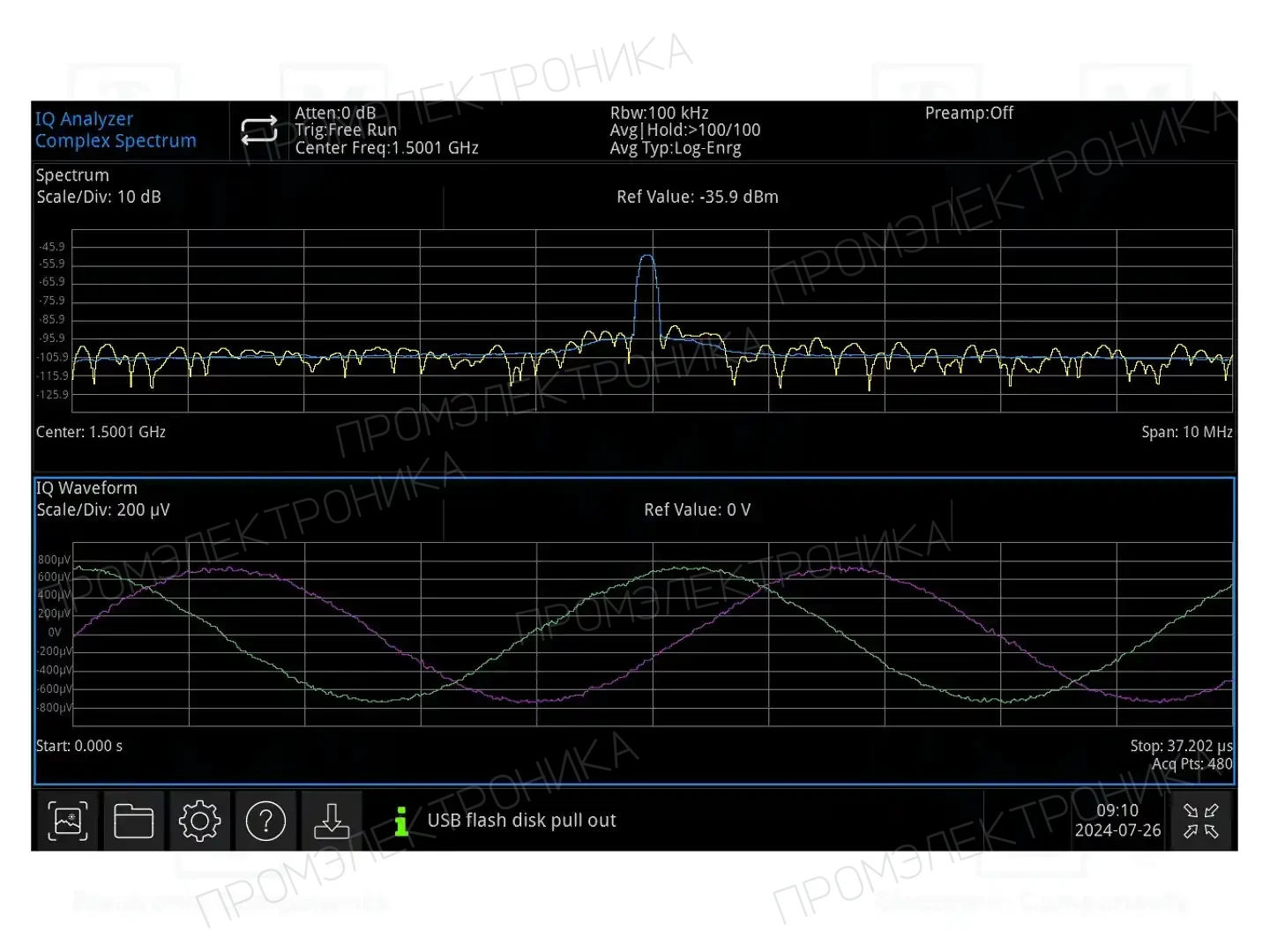Click the 09:10 date and time display

[x=1117, y=821]
